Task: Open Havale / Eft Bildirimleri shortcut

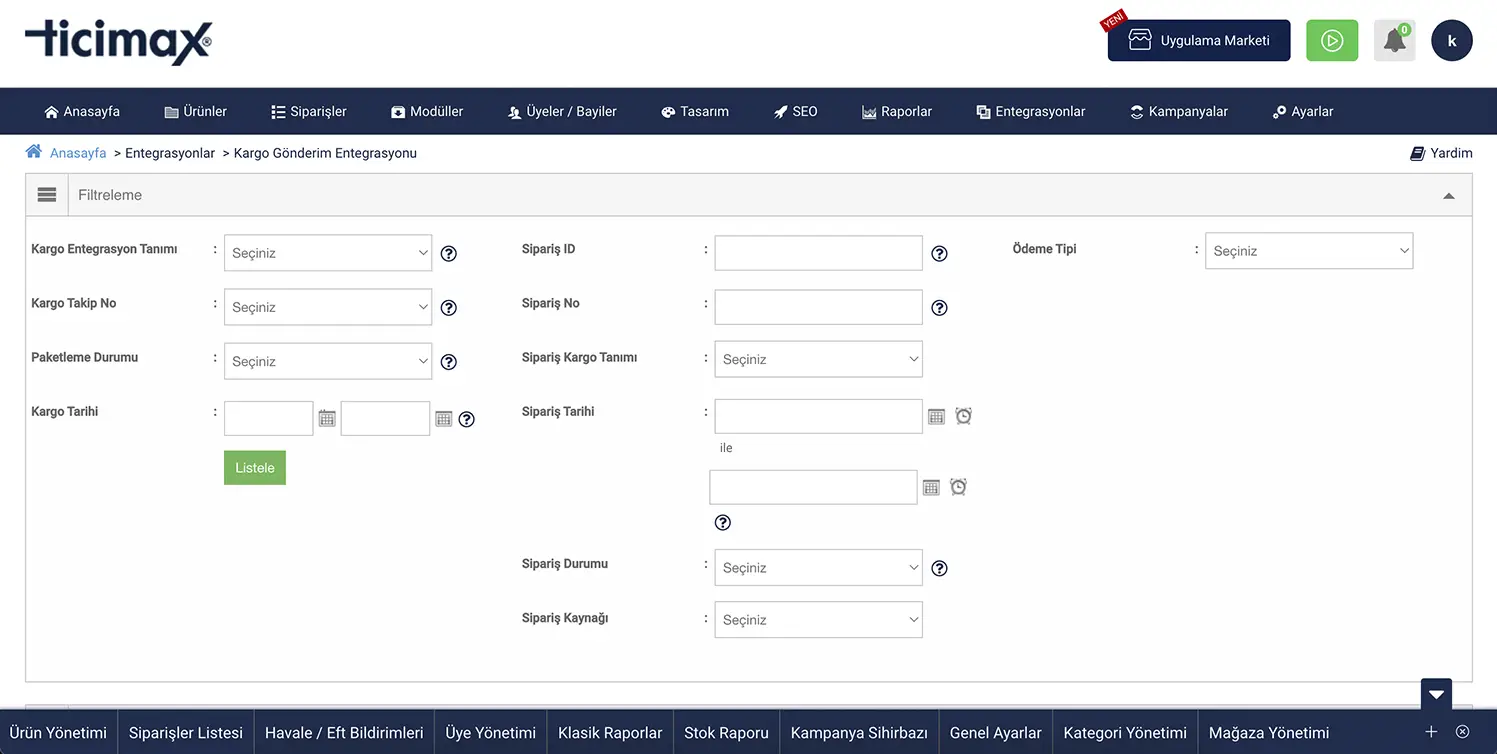Action: [x=344, y=733]
